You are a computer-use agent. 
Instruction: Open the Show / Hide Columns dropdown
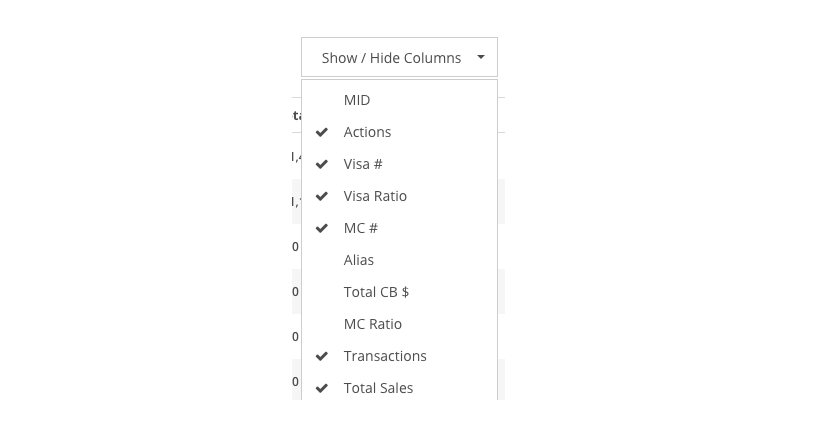point(399,57)
